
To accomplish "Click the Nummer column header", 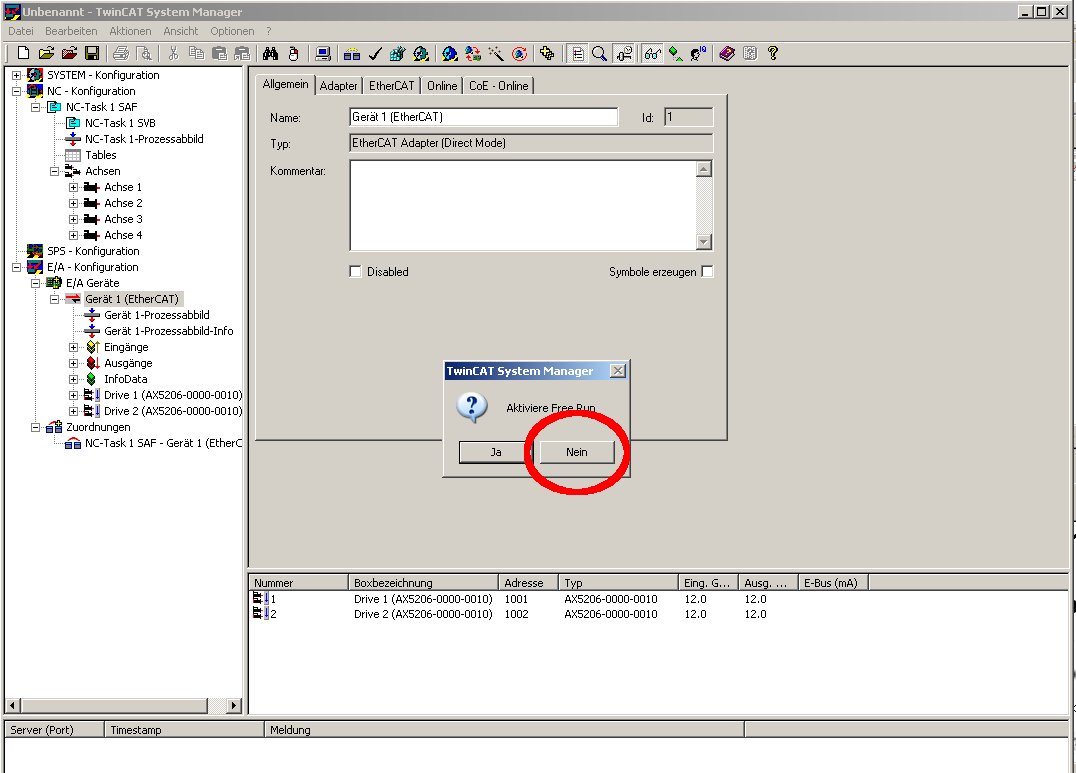I will pos(299,583).
